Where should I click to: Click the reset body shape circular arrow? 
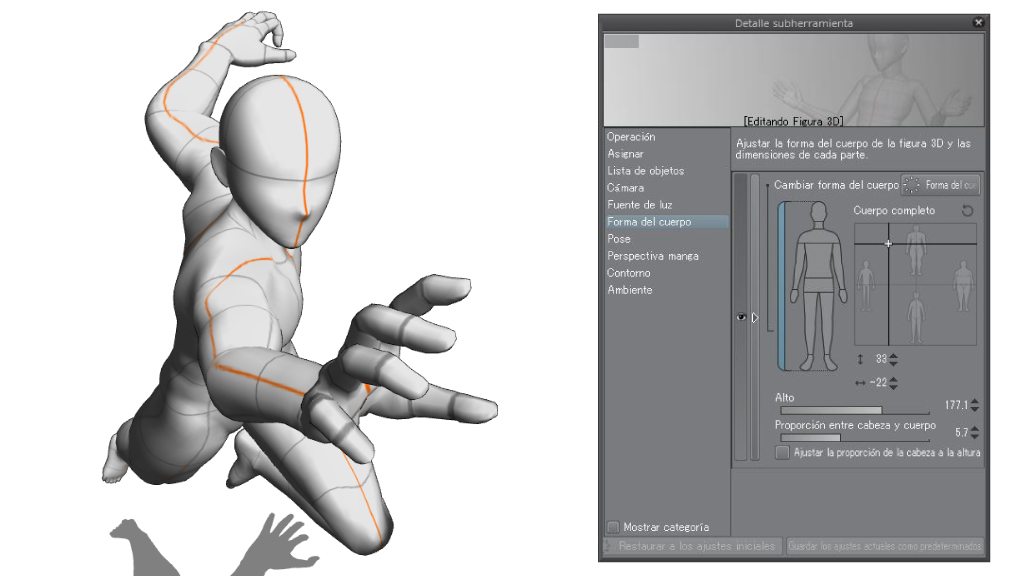966,211
